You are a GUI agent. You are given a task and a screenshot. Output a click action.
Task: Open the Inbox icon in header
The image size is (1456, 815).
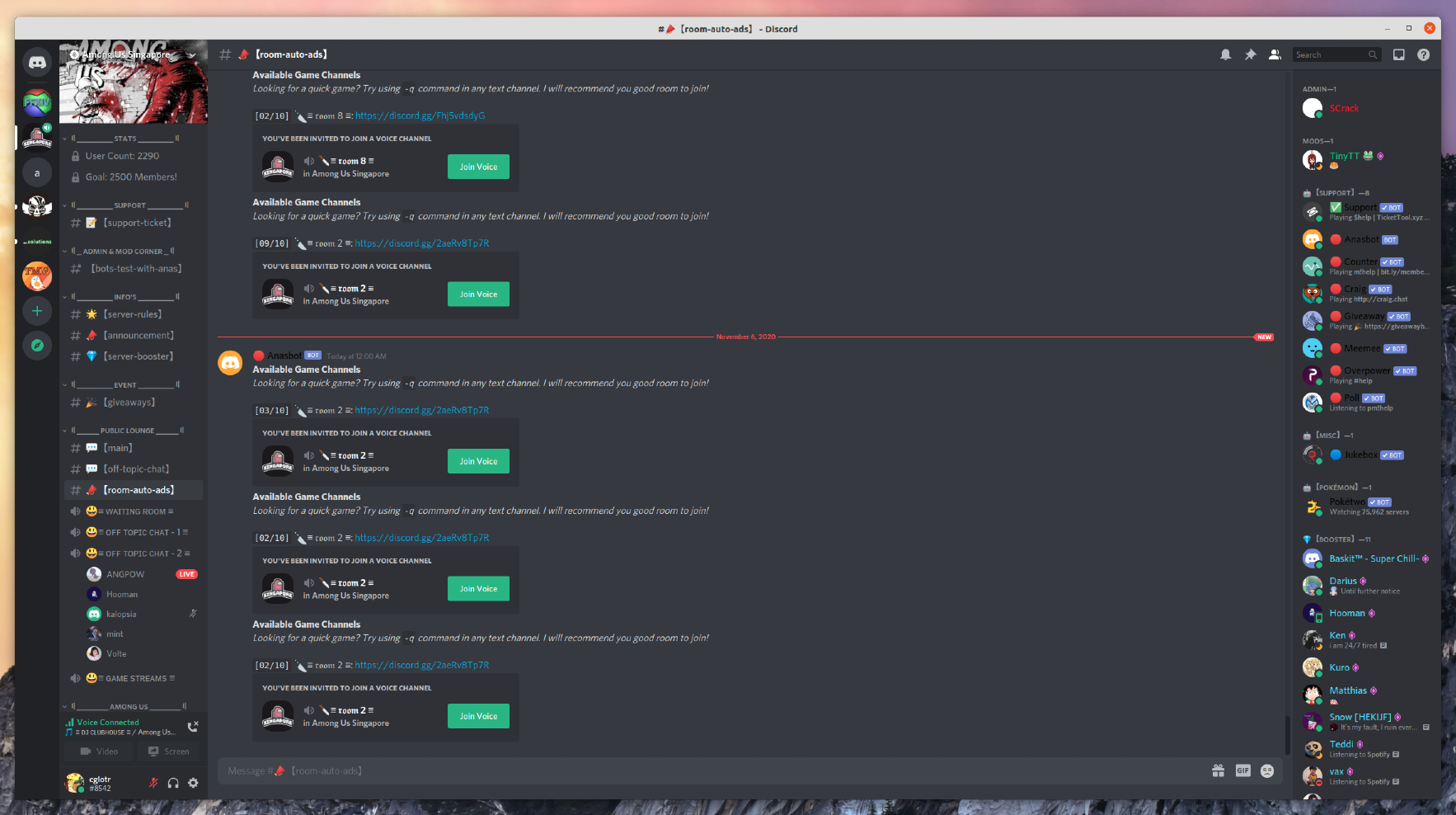tap(1399, 54)
